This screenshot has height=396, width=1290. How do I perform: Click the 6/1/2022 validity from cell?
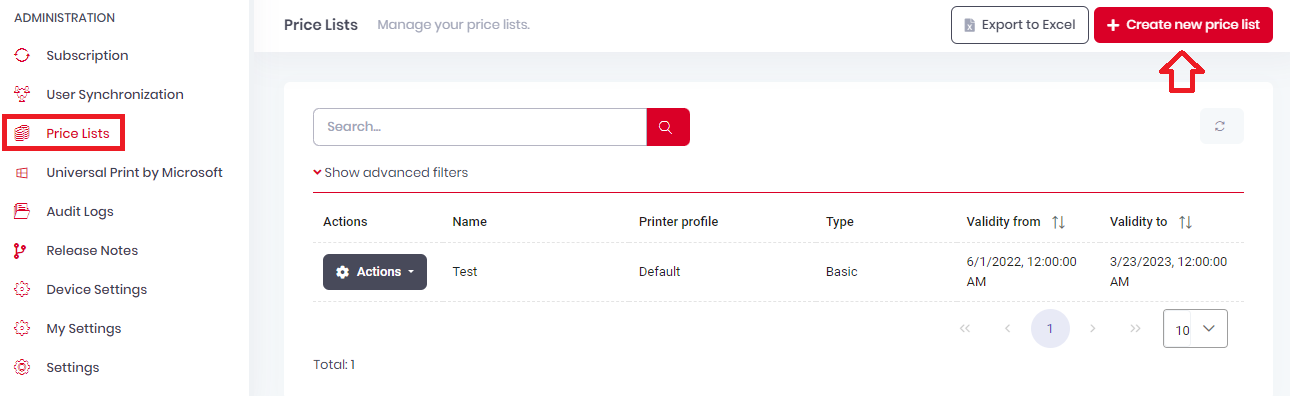[x=1022, y=272]
